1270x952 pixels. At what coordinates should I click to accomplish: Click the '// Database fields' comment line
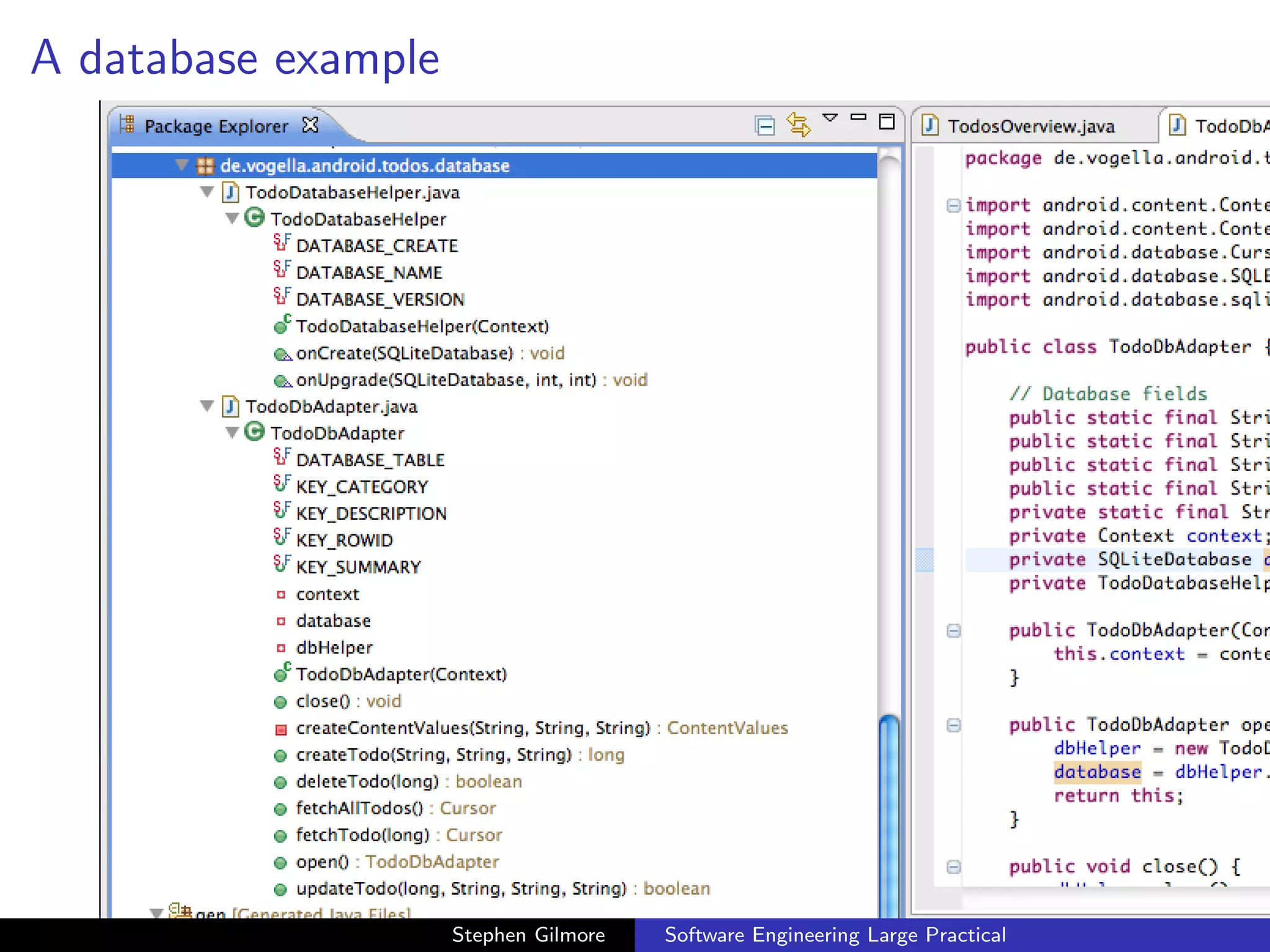pyautogui.click(x=1108, y=394)
